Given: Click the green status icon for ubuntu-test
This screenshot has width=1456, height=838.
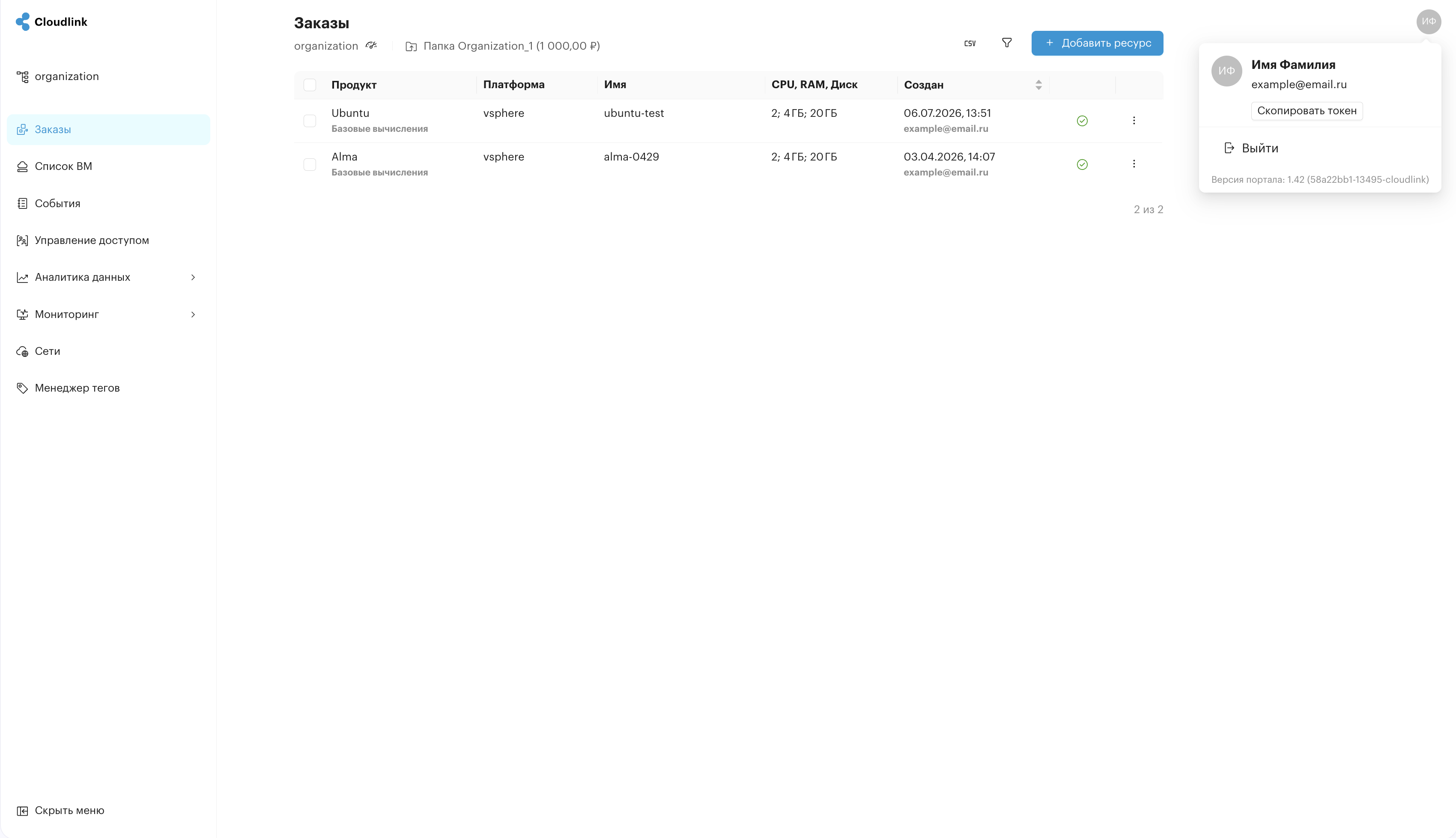Looking at the screenshot, I should click(1082, 121).
